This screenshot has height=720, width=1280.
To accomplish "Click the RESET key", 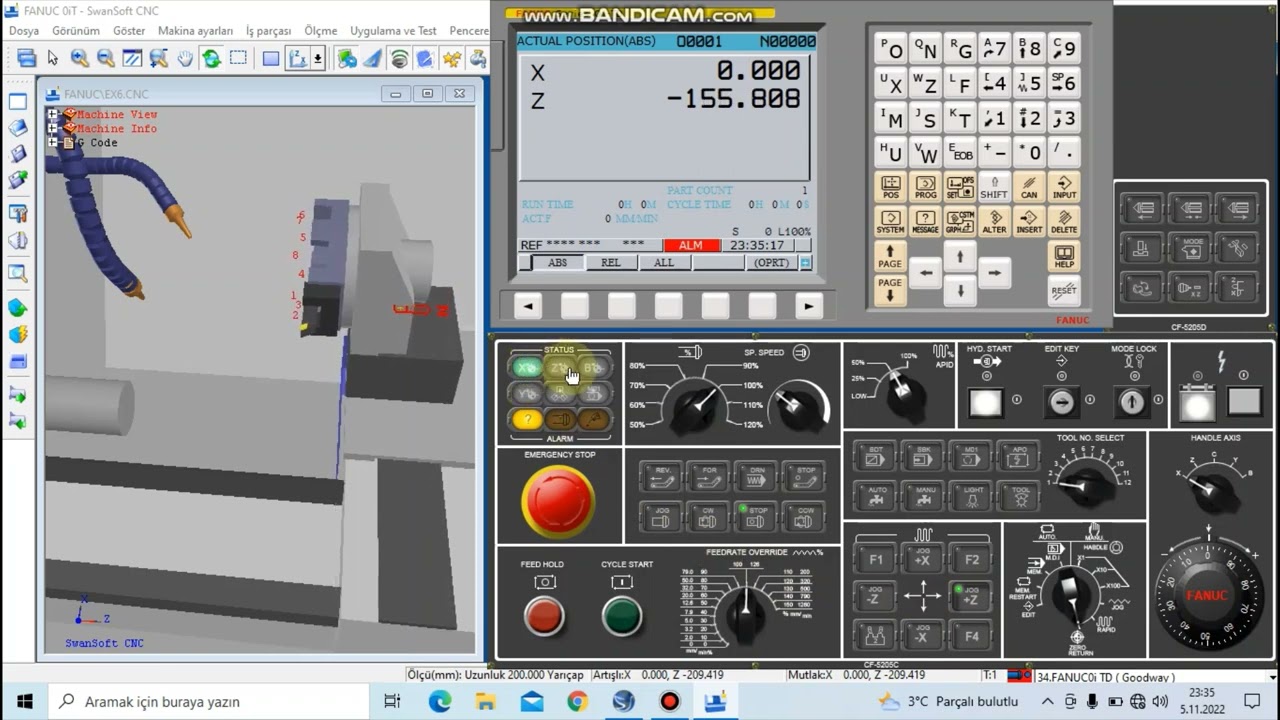I will point(1064,291).
